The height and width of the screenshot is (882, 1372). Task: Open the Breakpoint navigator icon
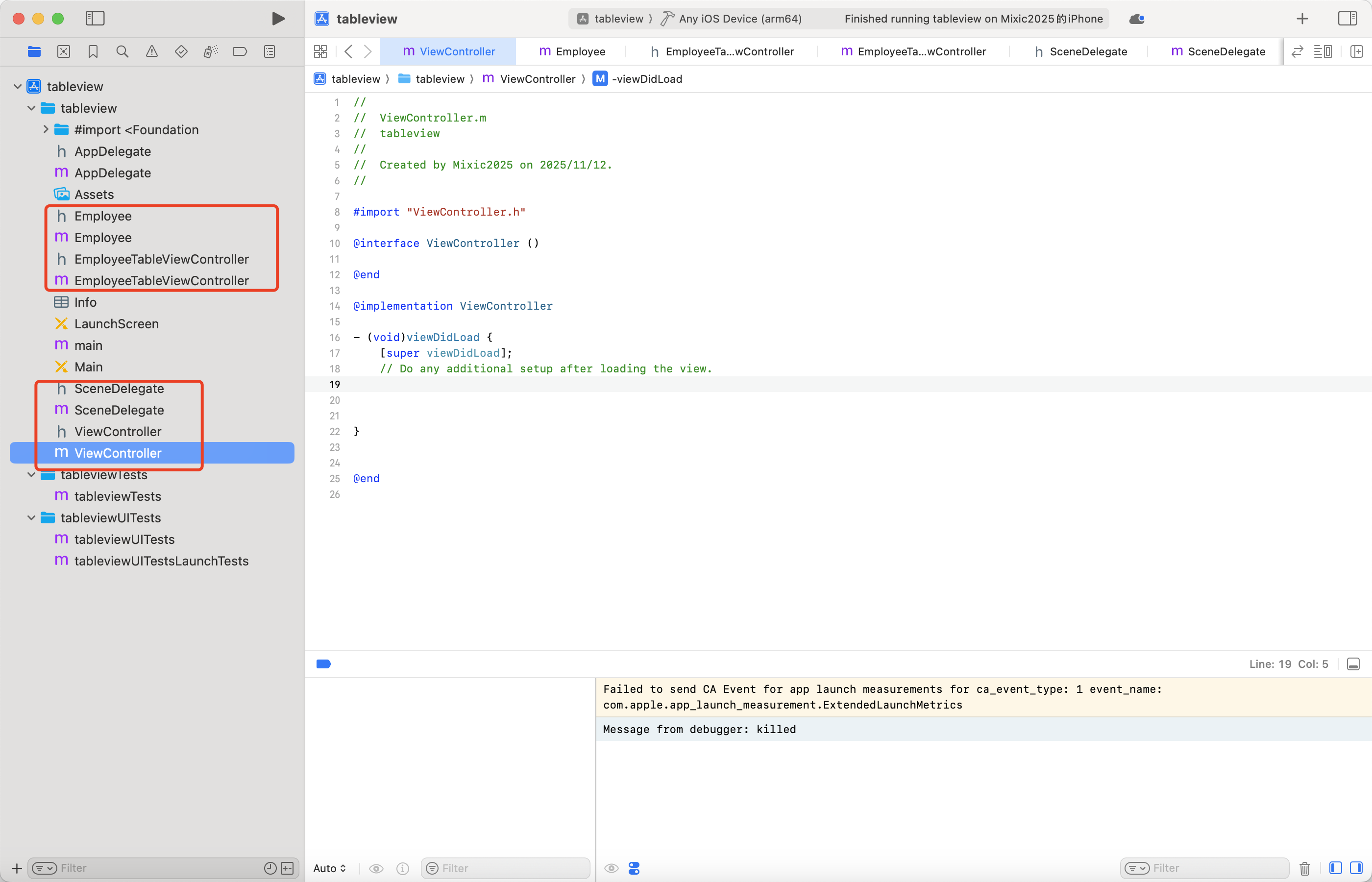[x=239, y=51]
